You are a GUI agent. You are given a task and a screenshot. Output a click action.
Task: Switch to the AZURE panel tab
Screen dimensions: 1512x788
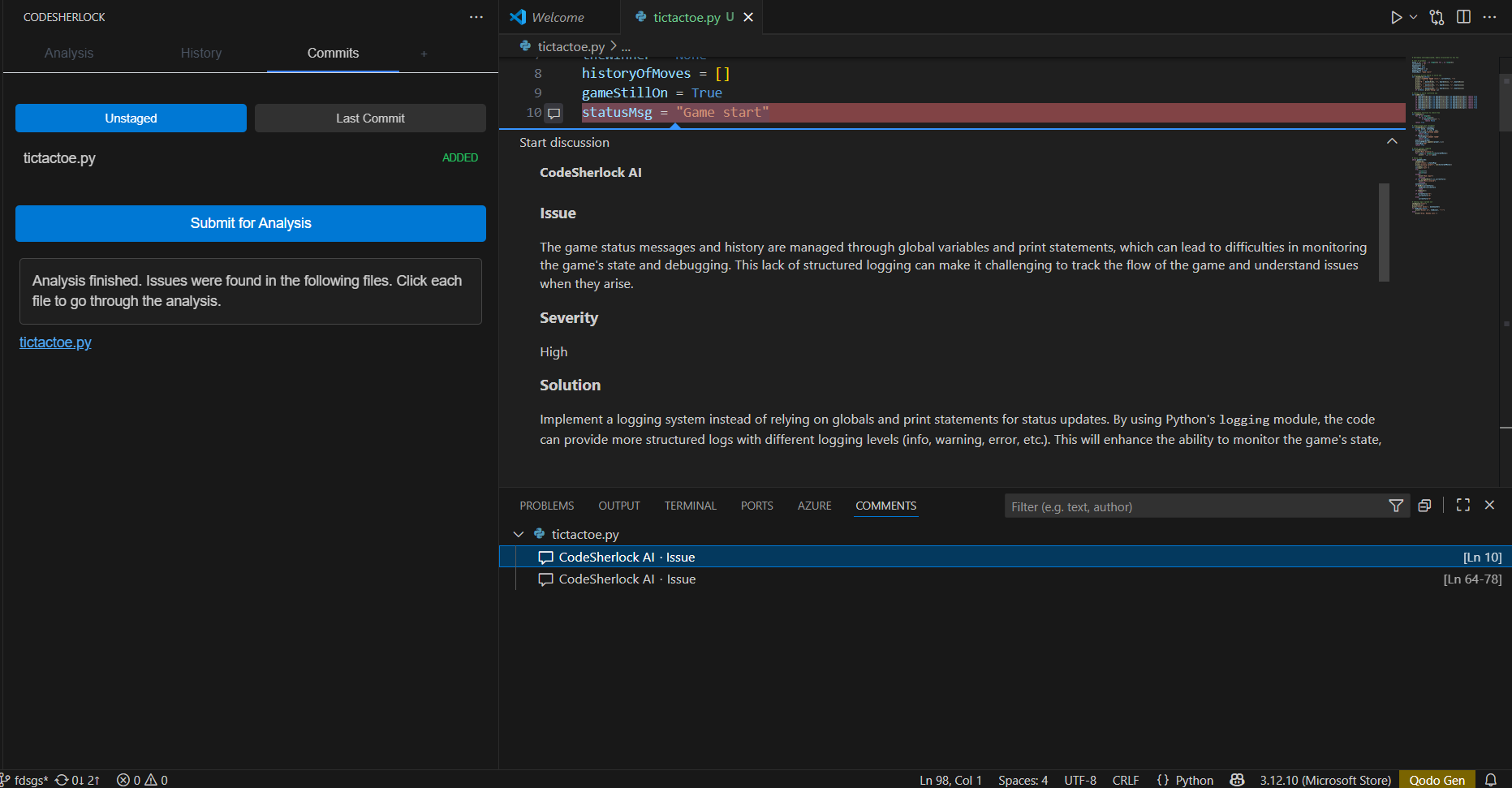(815, 506)
